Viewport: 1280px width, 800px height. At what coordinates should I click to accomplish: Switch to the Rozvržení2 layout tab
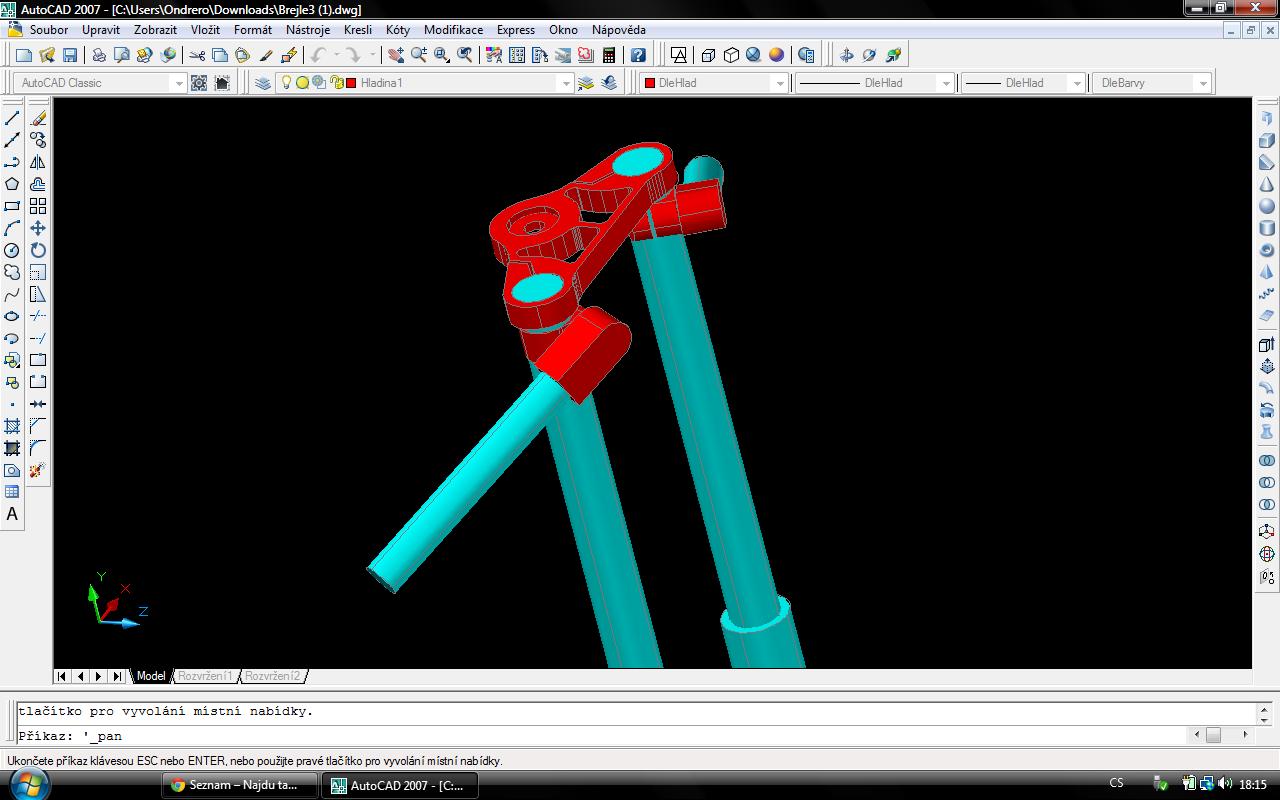tap(272, 676)
